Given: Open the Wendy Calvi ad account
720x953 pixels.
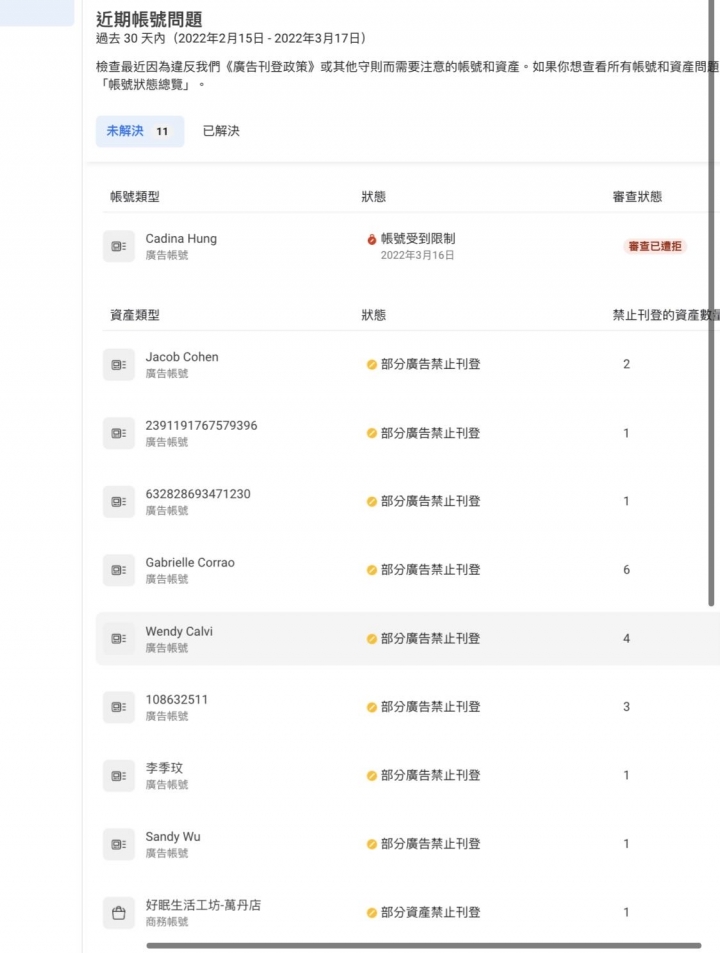Looking at the screenshot, I should [x=179, y=631].
